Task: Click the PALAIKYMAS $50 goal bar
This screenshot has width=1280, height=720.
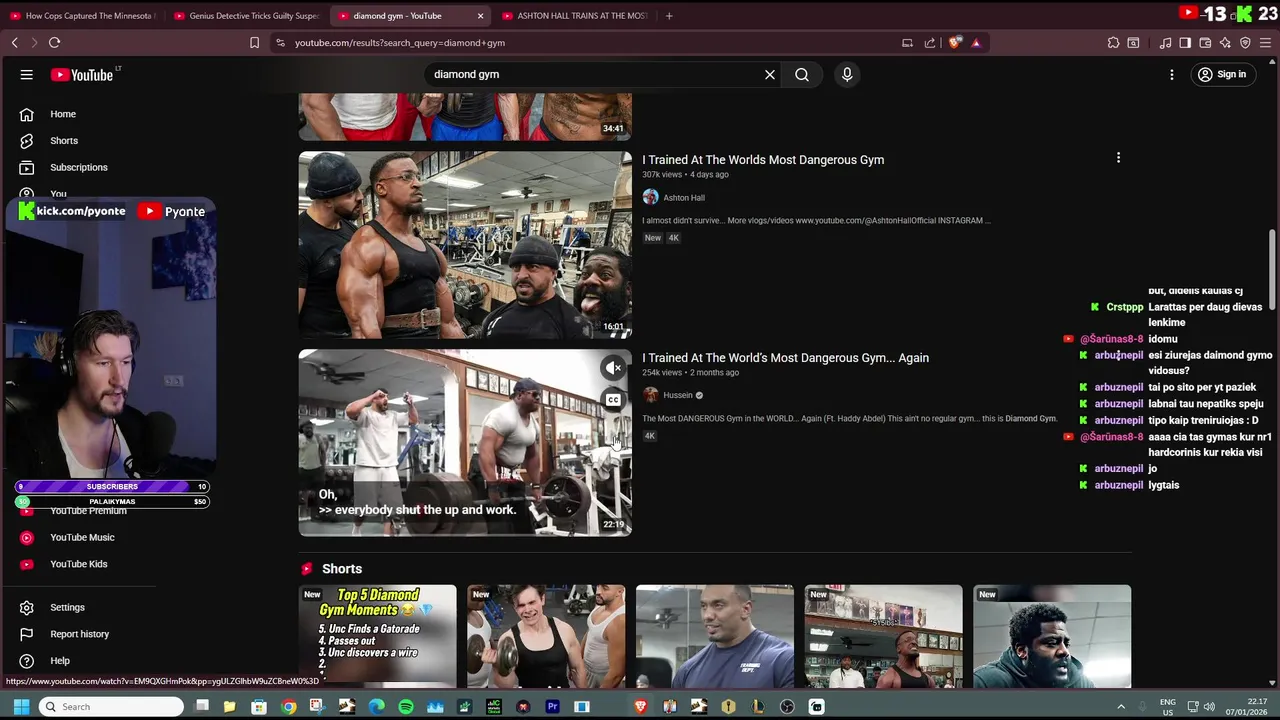Action: [112, 502]
